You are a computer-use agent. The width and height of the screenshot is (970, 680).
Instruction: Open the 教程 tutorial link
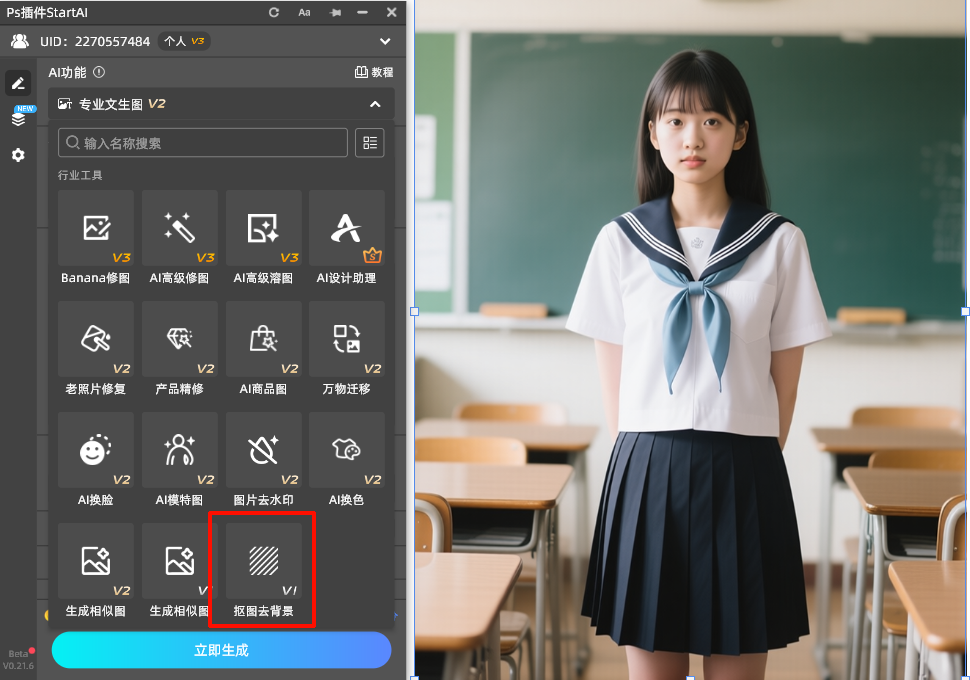[x=375, y=72]
